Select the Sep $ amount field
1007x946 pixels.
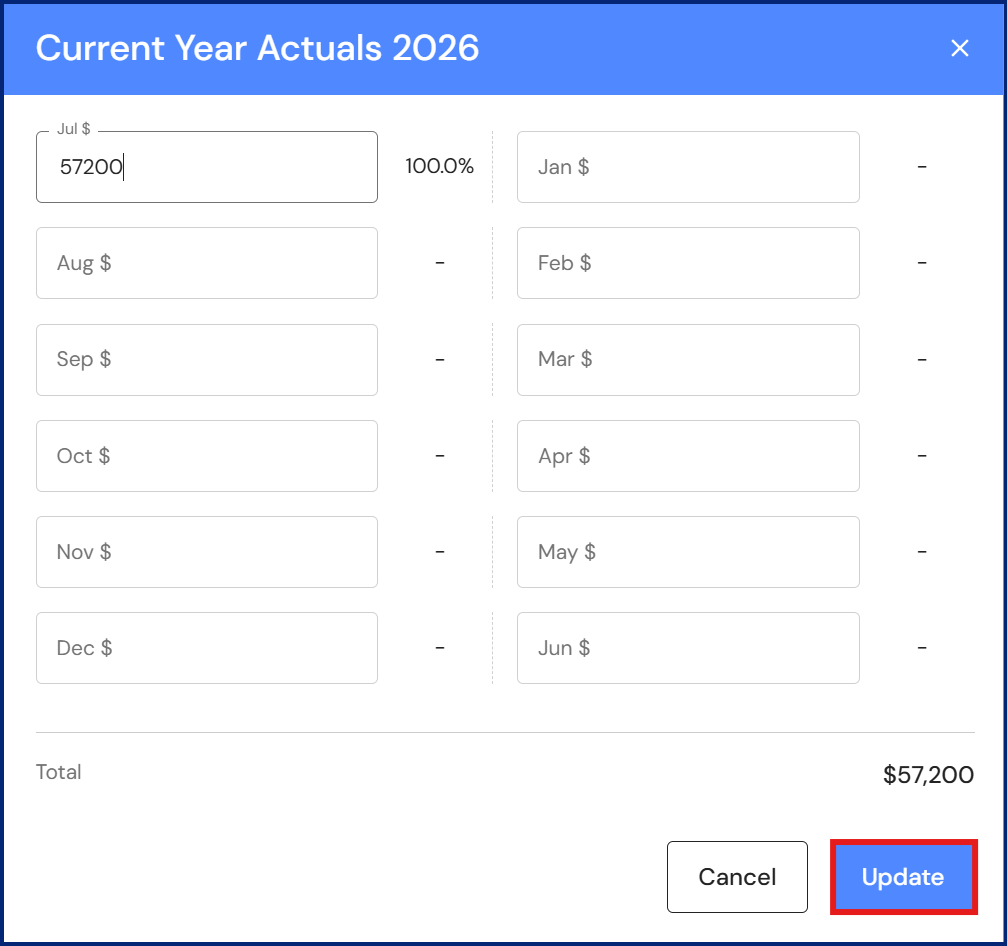pos(207,359)
